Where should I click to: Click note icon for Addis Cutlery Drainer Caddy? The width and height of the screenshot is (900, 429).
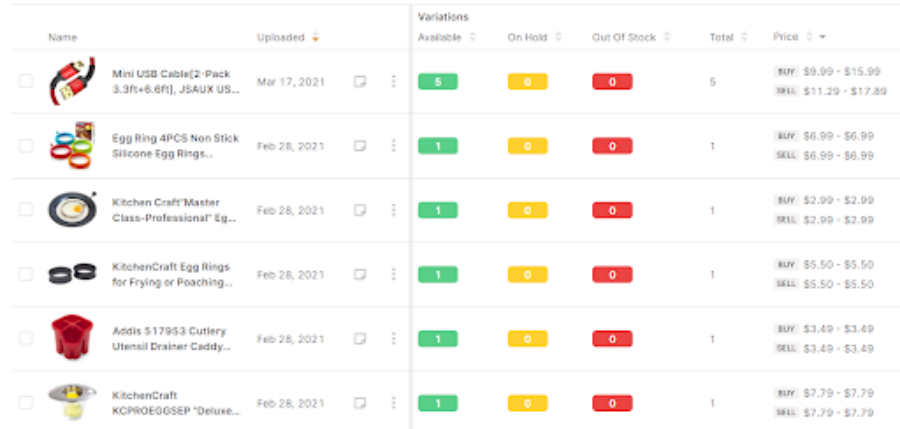click(360, 339)
